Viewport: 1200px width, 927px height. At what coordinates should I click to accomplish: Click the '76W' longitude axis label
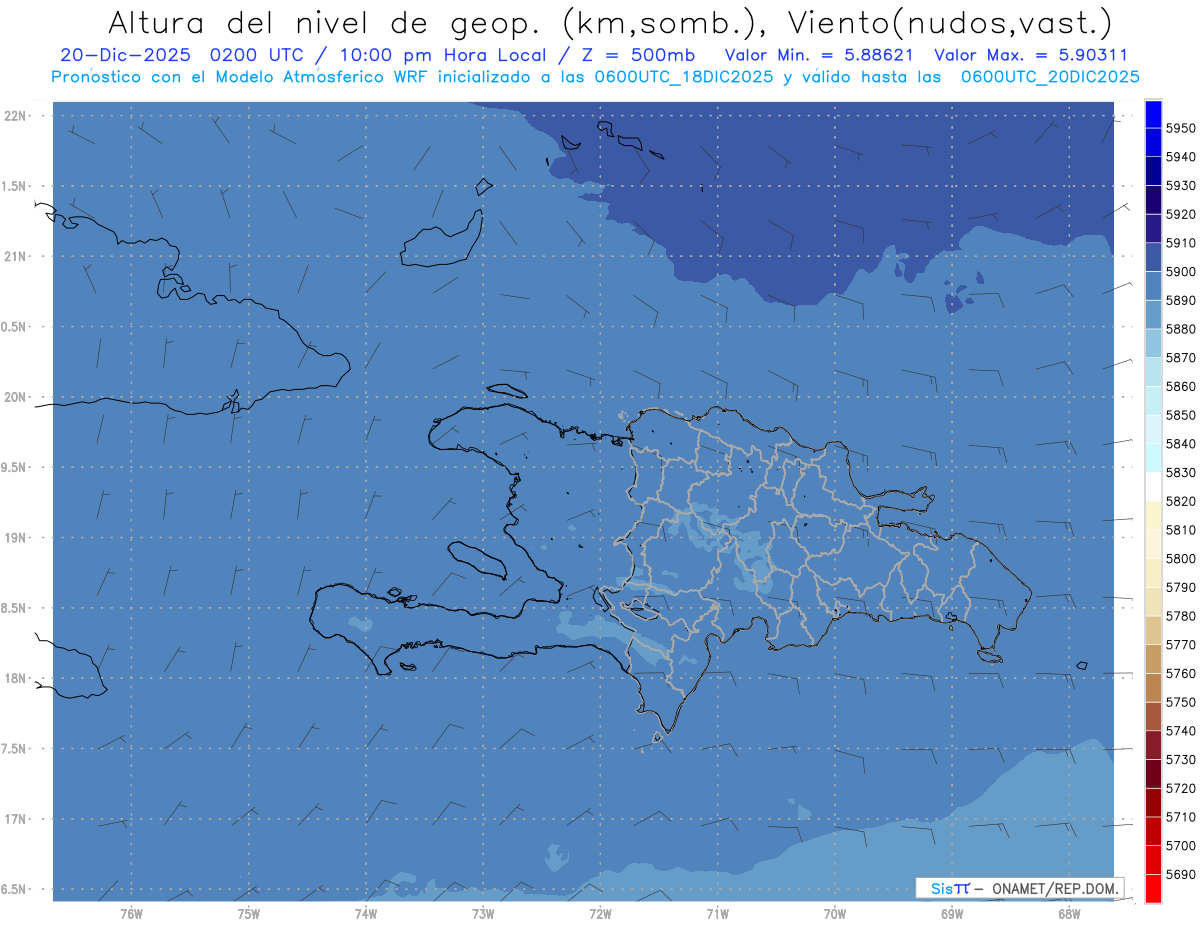pyautogui.click(x=131, y=914)
